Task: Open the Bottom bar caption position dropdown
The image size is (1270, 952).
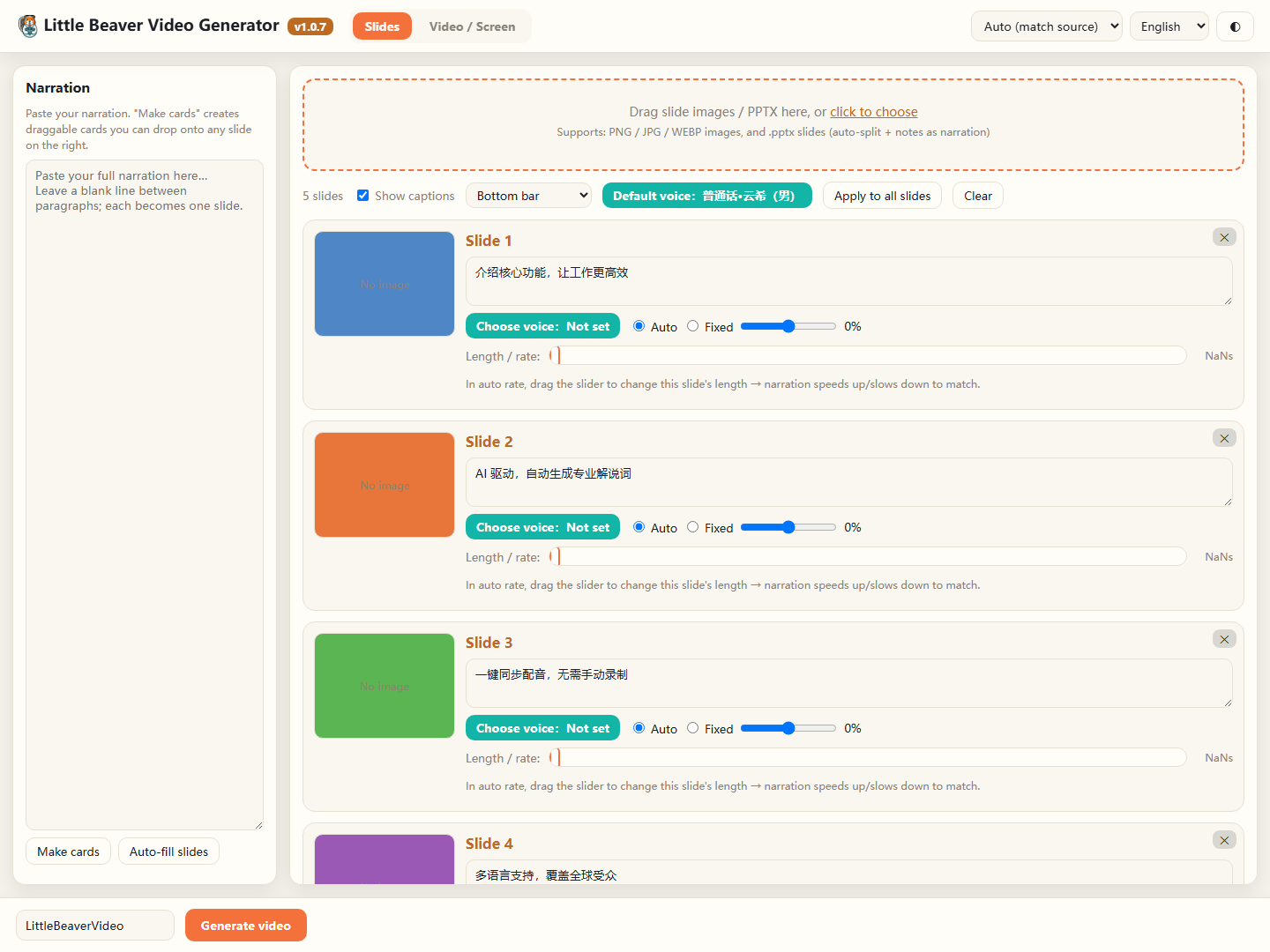Action: pos(528,196)
